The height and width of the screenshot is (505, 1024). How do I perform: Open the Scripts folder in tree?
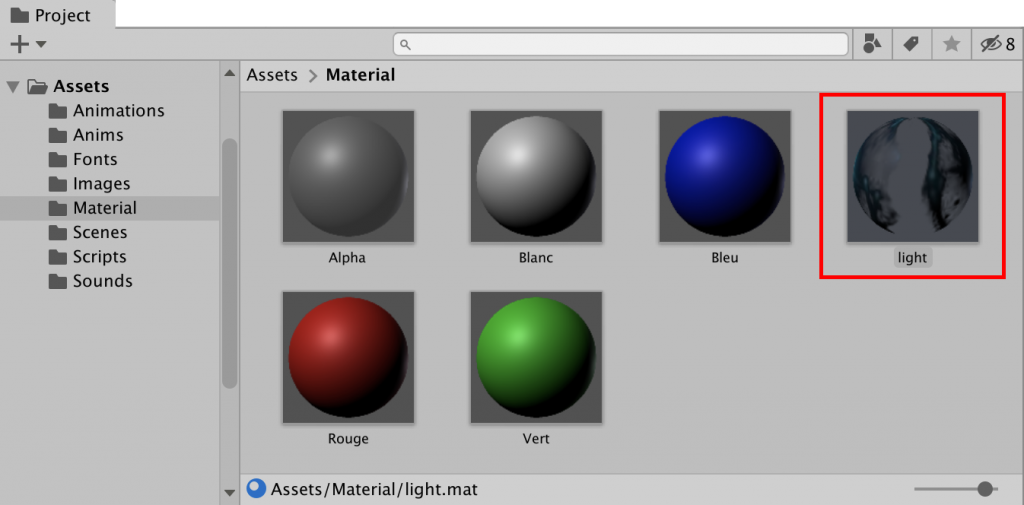coord(99,257)
